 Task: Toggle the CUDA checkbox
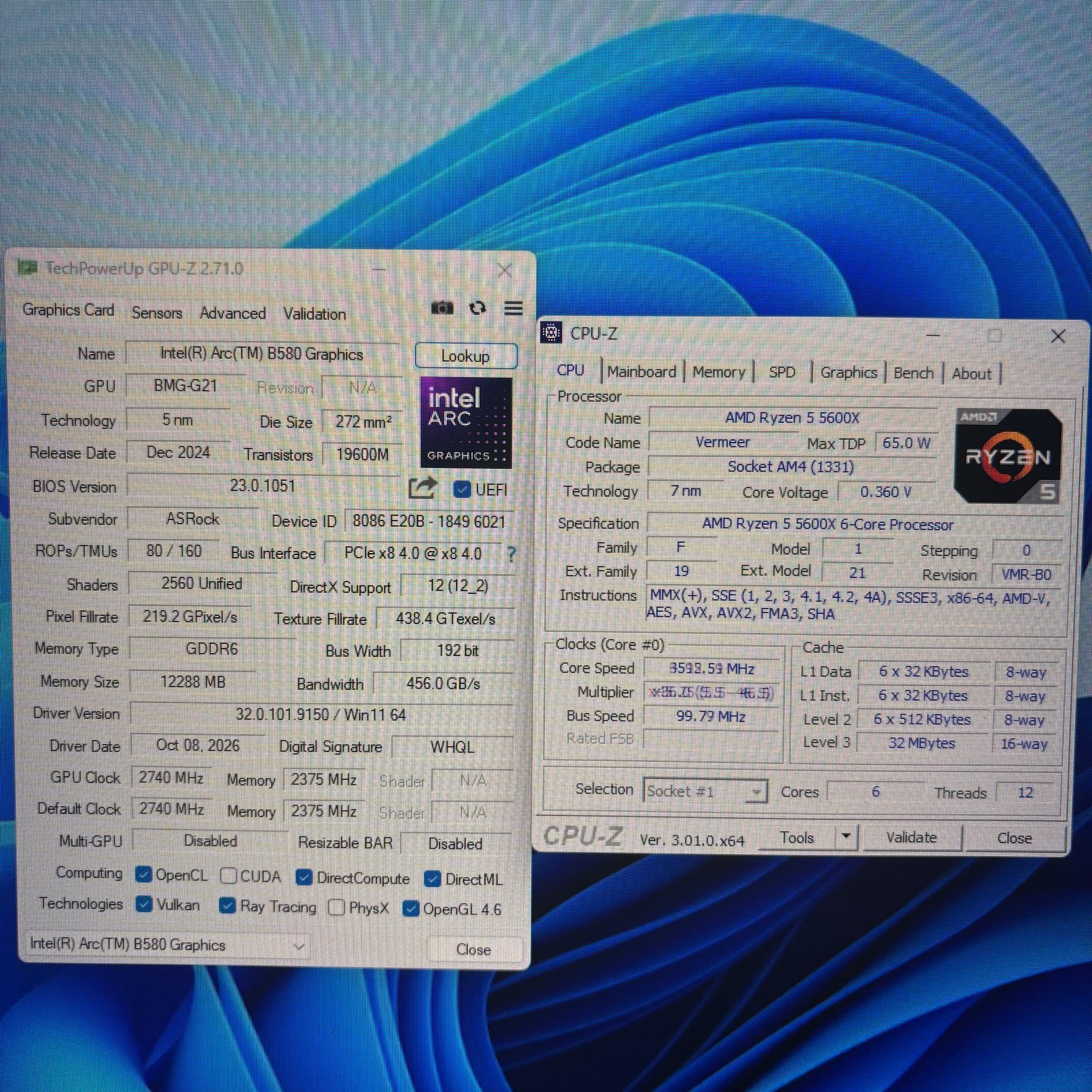pos(228,876)
